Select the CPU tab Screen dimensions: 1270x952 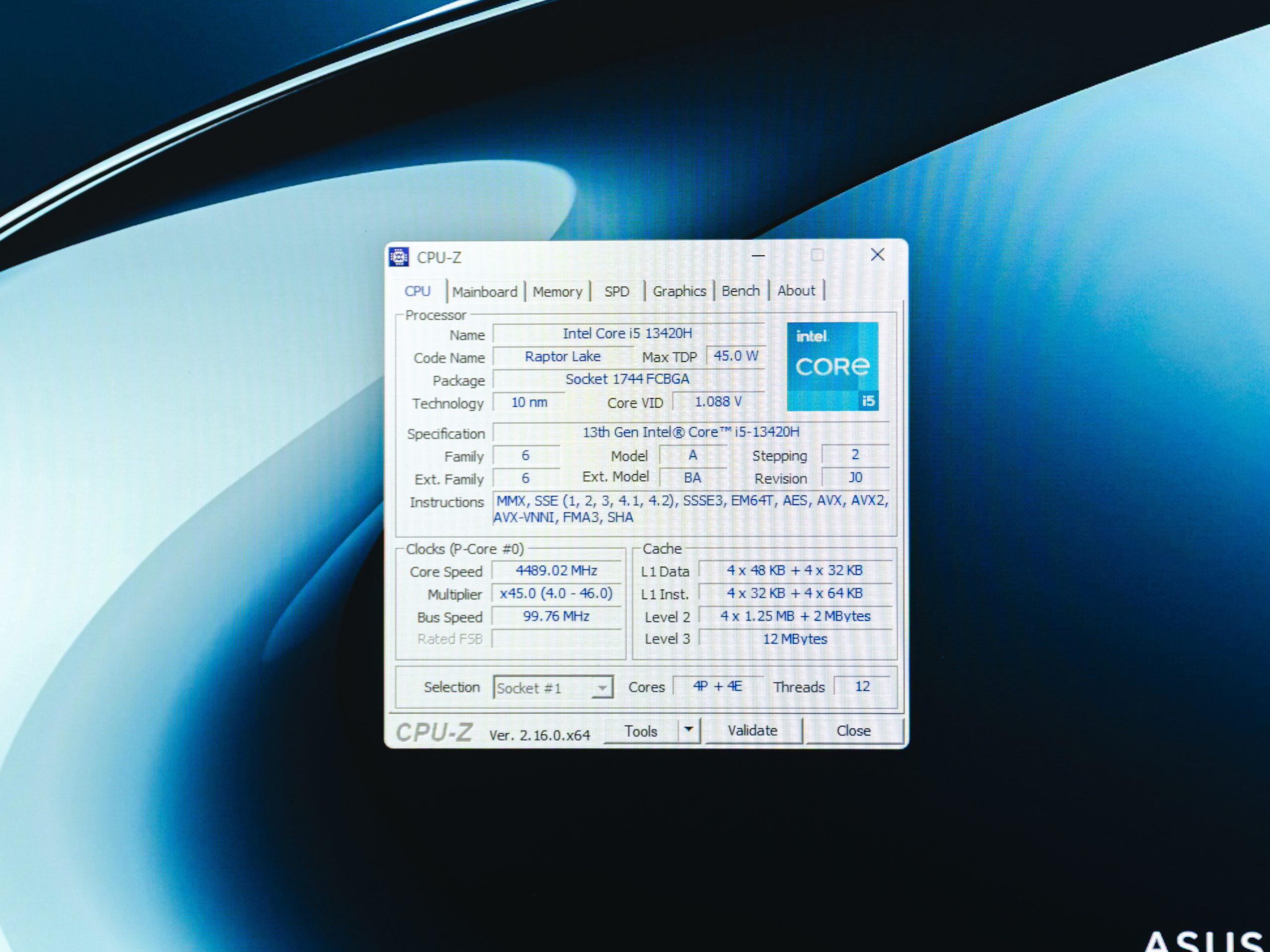pos(417,291)
